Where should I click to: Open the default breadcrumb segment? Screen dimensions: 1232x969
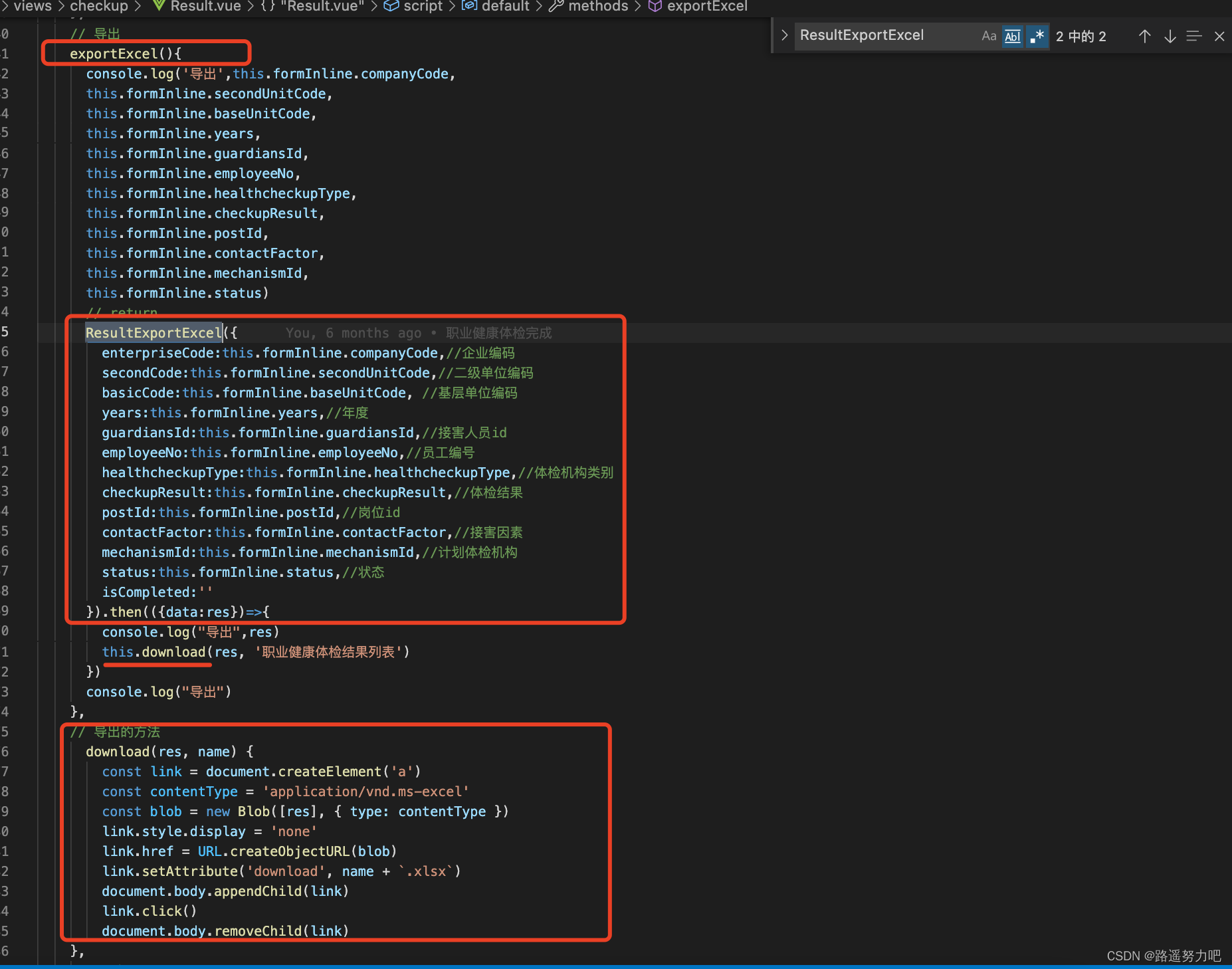tap(506, 7)
